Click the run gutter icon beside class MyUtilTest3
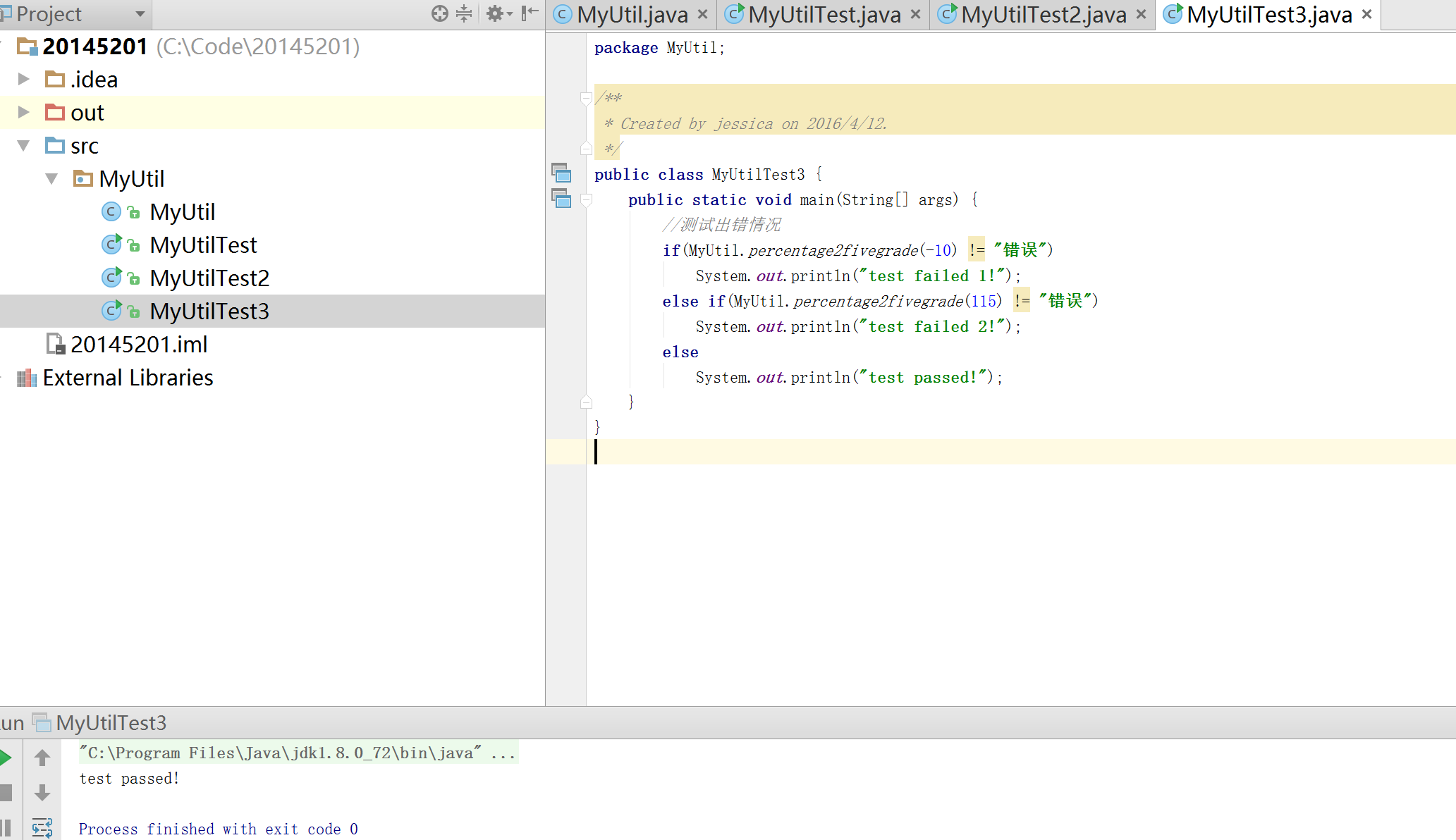Image resolution: width=1456 pixels, height=840 pixels. click(x=561, y=173)
